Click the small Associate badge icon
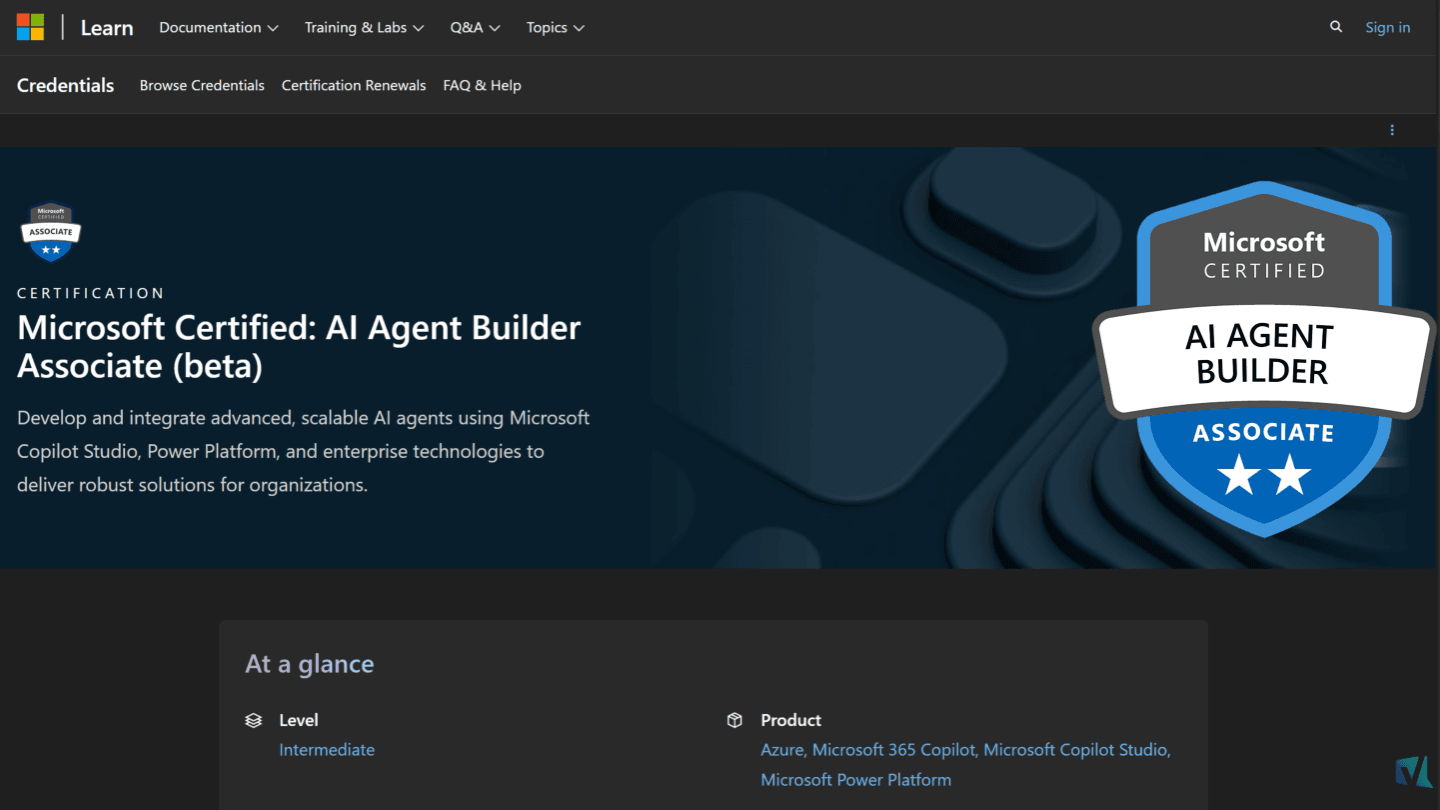 (x=51, y=232)
